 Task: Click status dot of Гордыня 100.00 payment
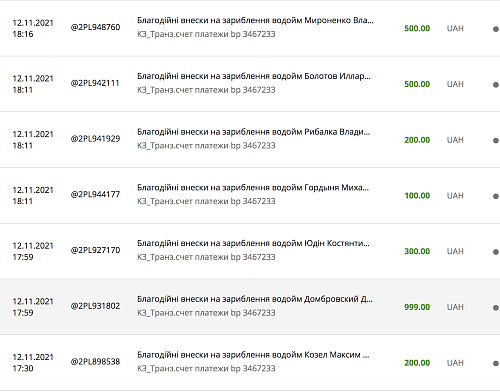click(496, 196)
